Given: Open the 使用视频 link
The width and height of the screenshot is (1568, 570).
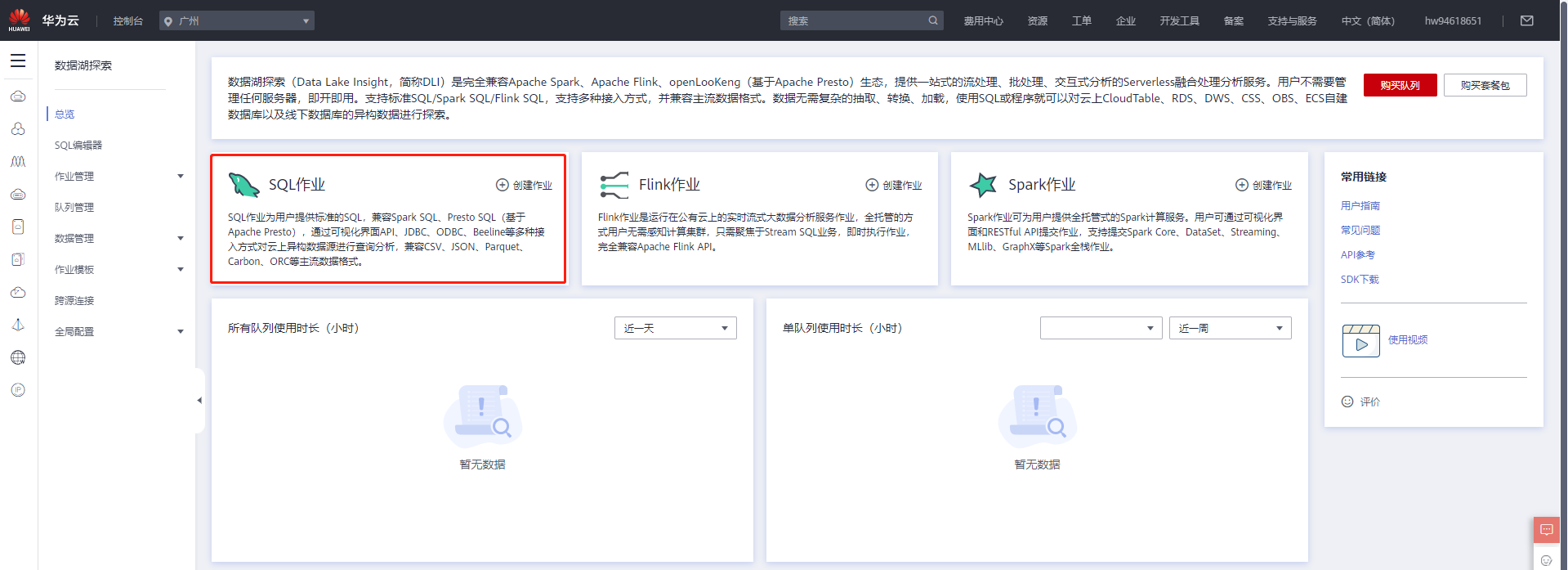Looking at the screenshot, I should (1408, 340).
